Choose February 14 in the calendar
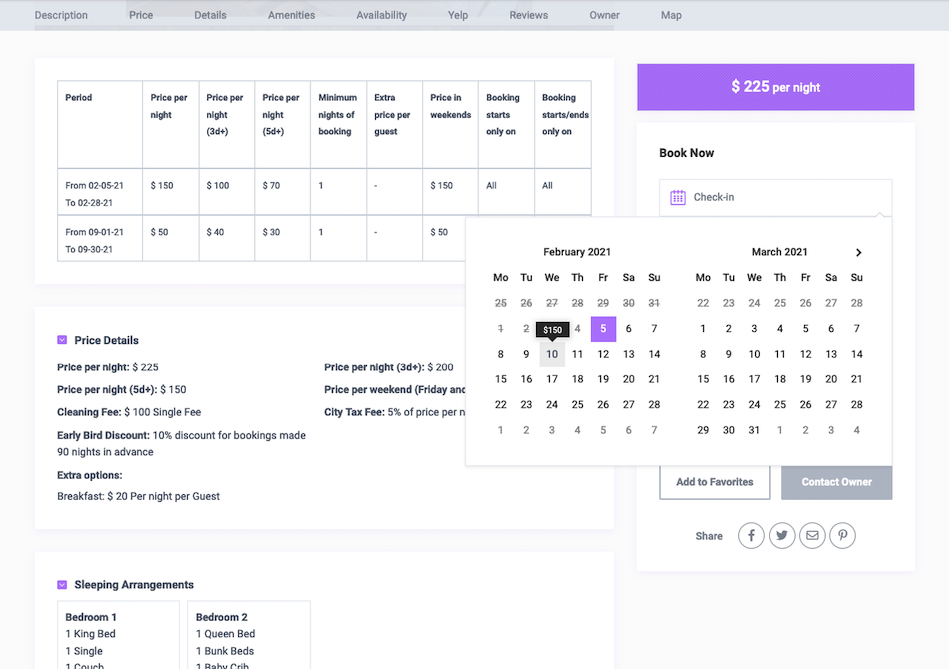 coord(654,354)
